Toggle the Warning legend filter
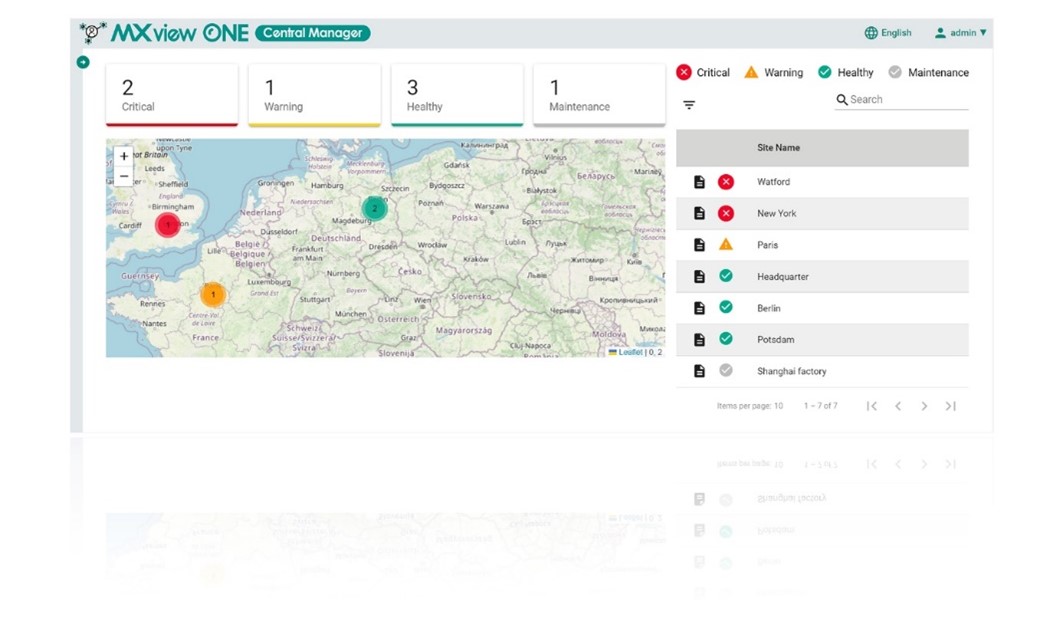This screenshot has width=1063, height=618. (774, 73)
